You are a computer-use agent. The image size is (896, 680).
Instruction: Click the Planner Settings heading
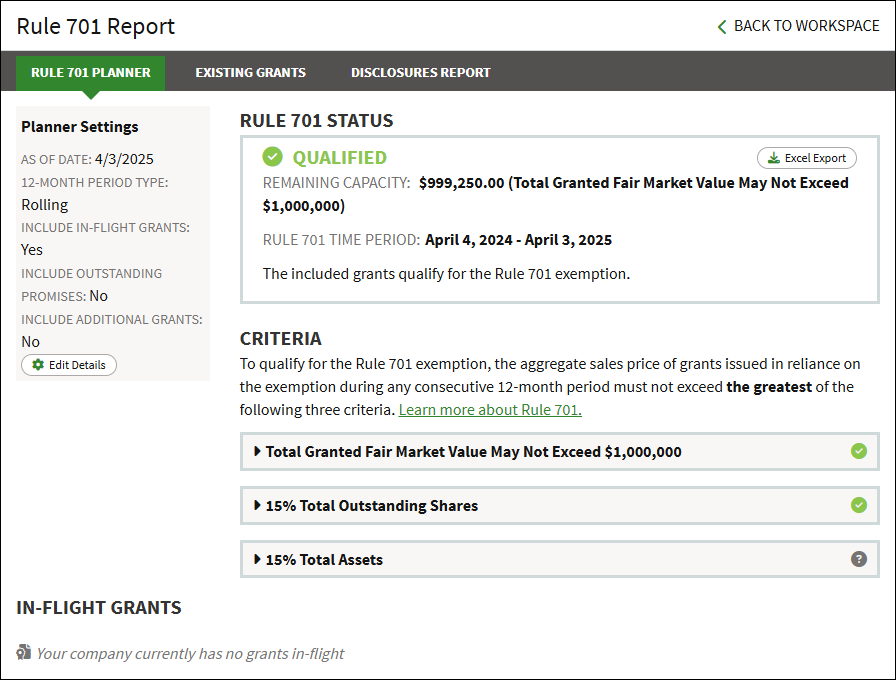pos(79,126)
